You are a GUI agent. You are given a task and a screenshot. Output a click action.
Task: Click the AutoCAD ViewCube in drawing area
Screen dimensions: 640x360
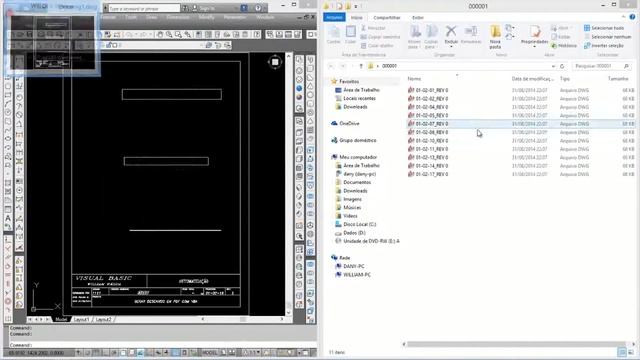tap(275, 62)
